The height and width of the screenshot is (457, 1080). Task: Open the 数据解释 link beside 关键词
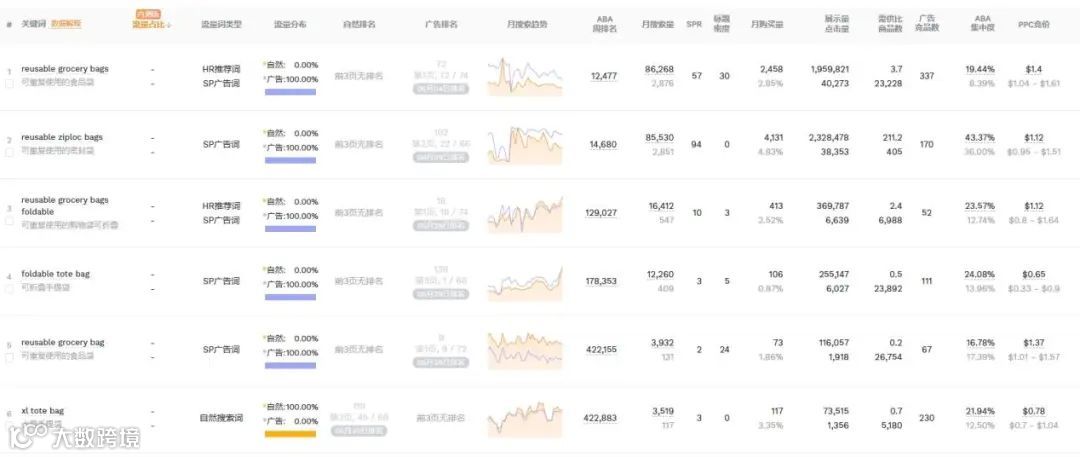[x=67, y=23]
